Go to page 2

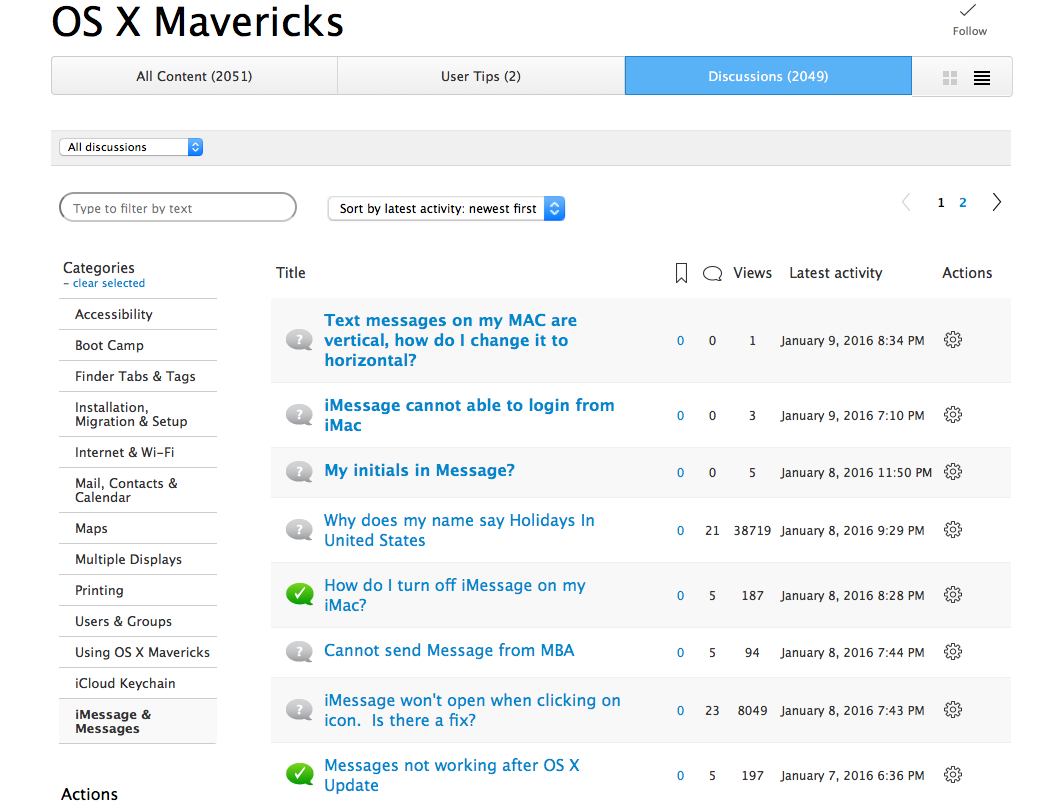click(x=962, y=203)
